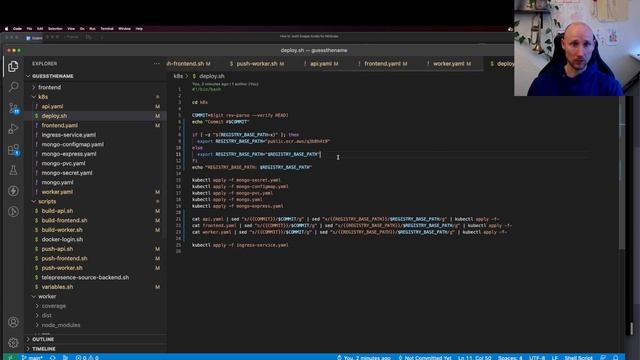Open build-frontend.sh script
The width and height of the screenshot is (640, 360).
pos(64,220)
